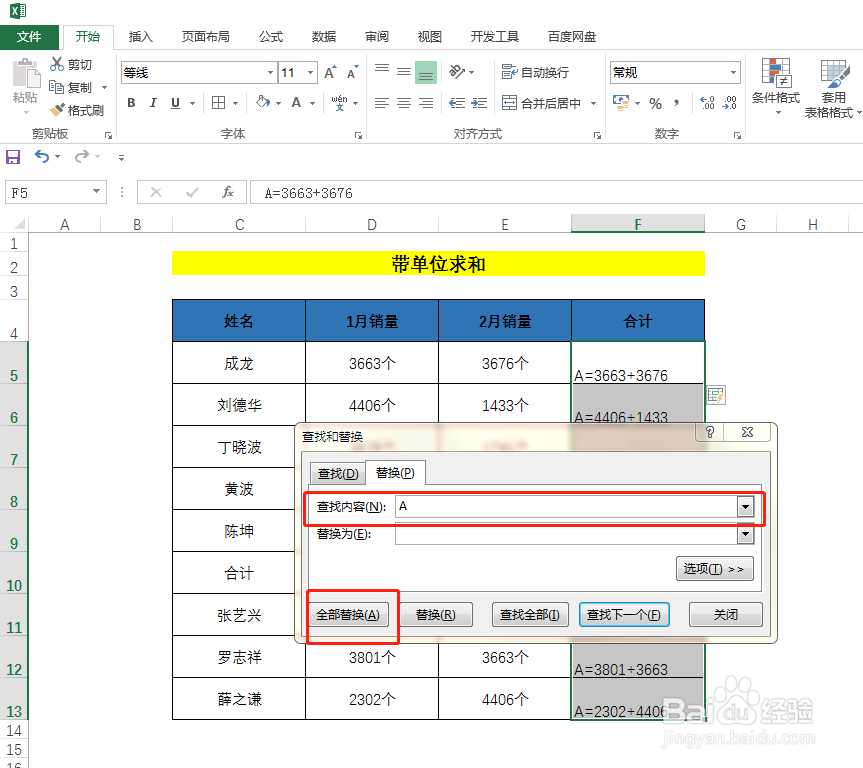Click the 选项 expander button
This screenshot has width=863, height=768.
pyautogui.click(x=714, y=568)
